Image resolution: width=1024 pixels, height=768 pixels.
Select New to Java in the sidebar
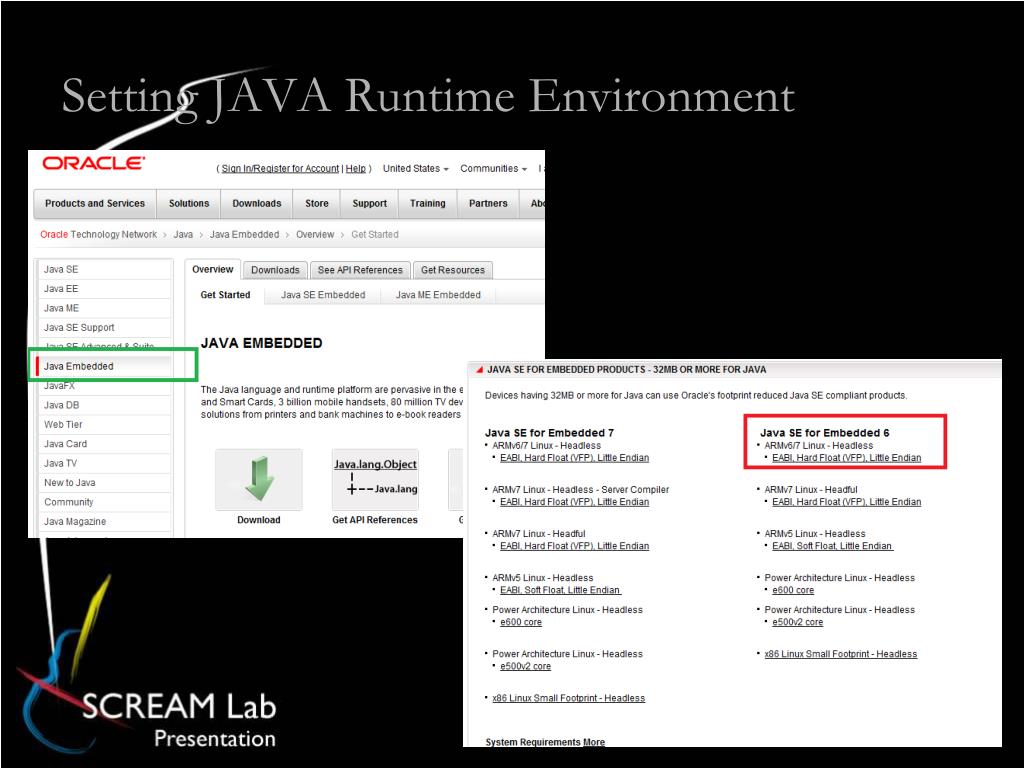(x=104, y=483)
